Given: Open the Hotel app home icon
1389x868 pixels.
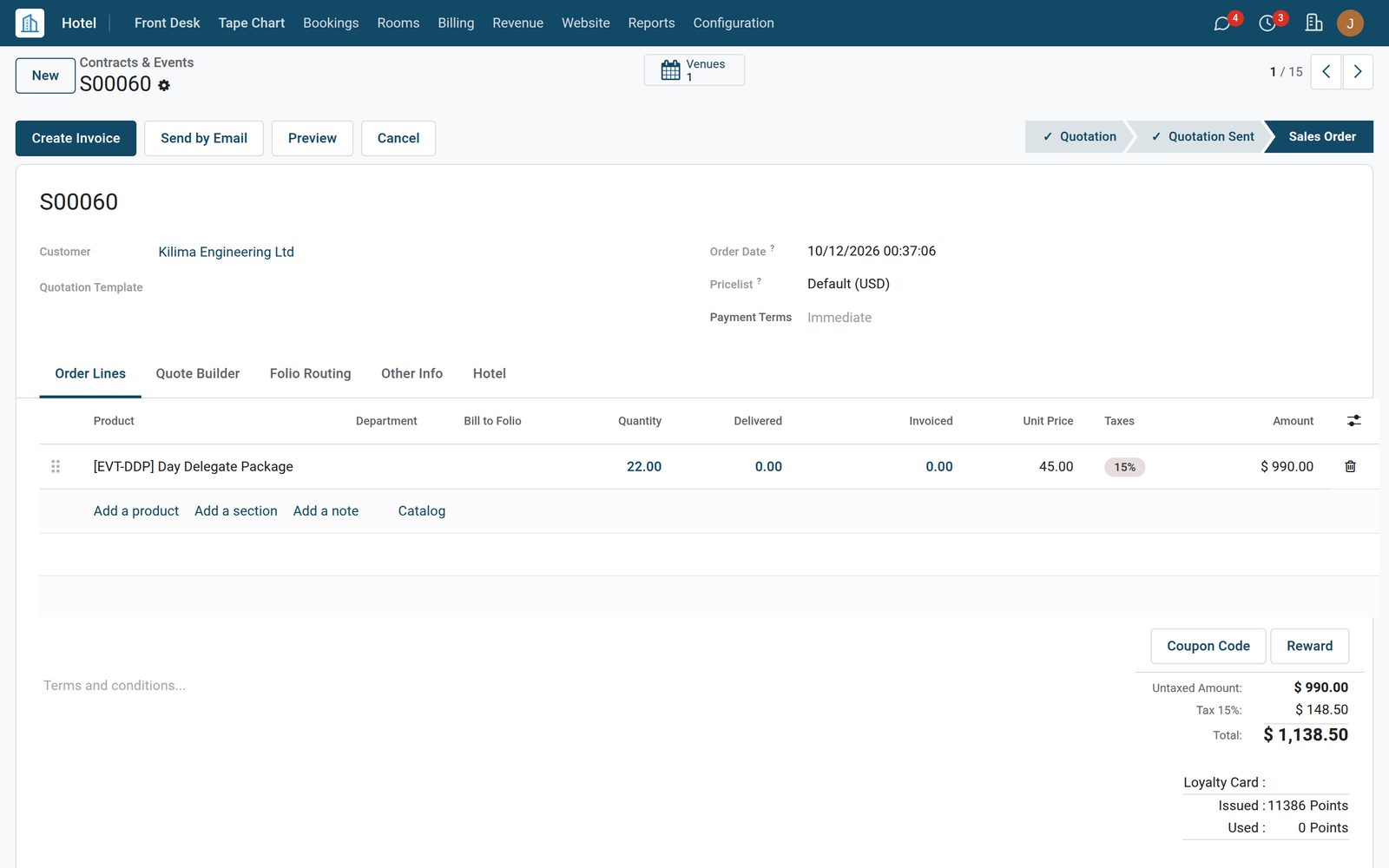Looking at the screenshot, I should [30, 23].
